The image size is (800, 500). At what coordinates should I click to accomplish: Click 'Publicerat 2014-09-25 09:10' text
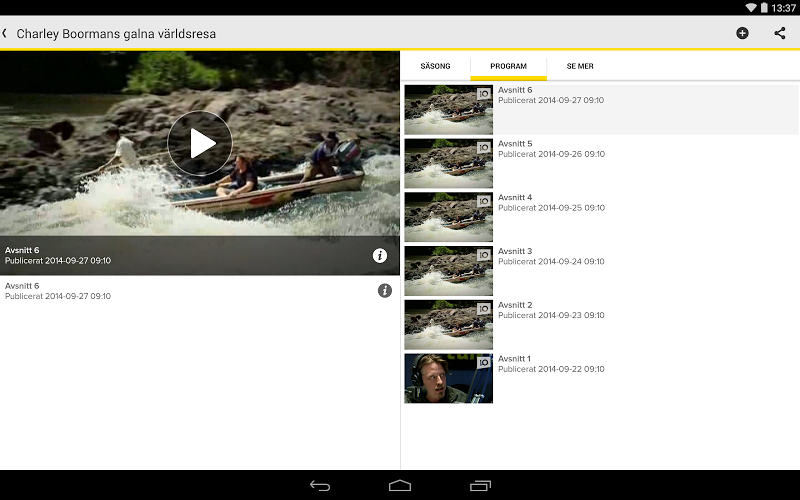pyautogui.click(x=552, y=208)
